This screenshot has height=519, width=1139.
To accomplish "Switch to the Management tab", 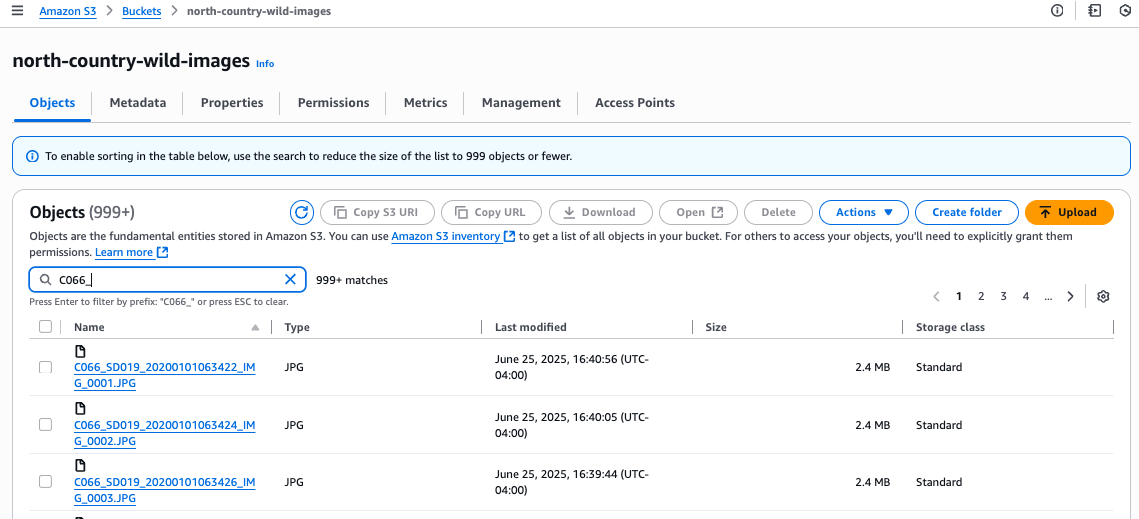I will pos(521,102).
